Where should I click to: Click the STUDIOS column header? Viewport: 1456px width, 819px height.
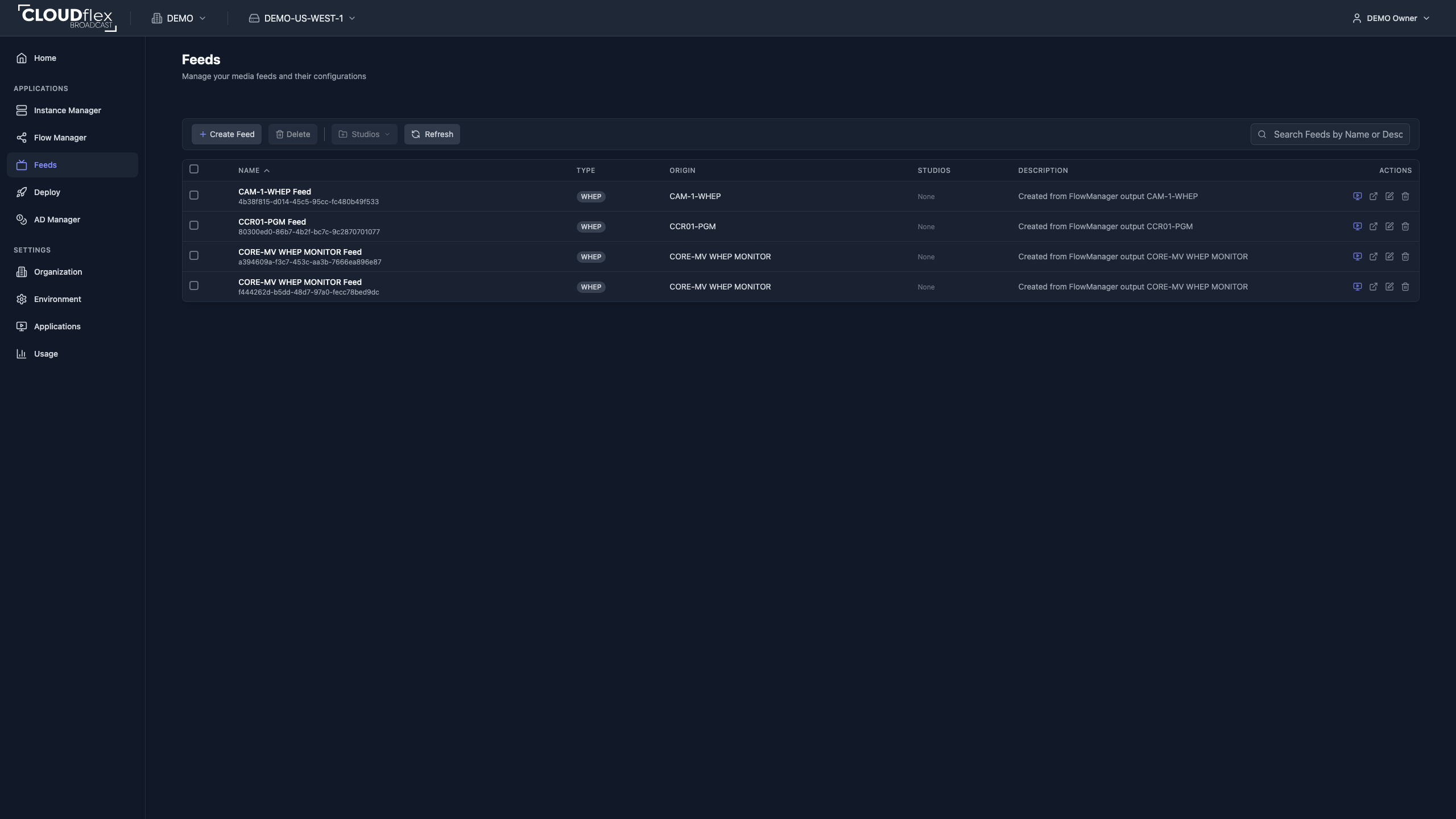(x=933, y=171)
